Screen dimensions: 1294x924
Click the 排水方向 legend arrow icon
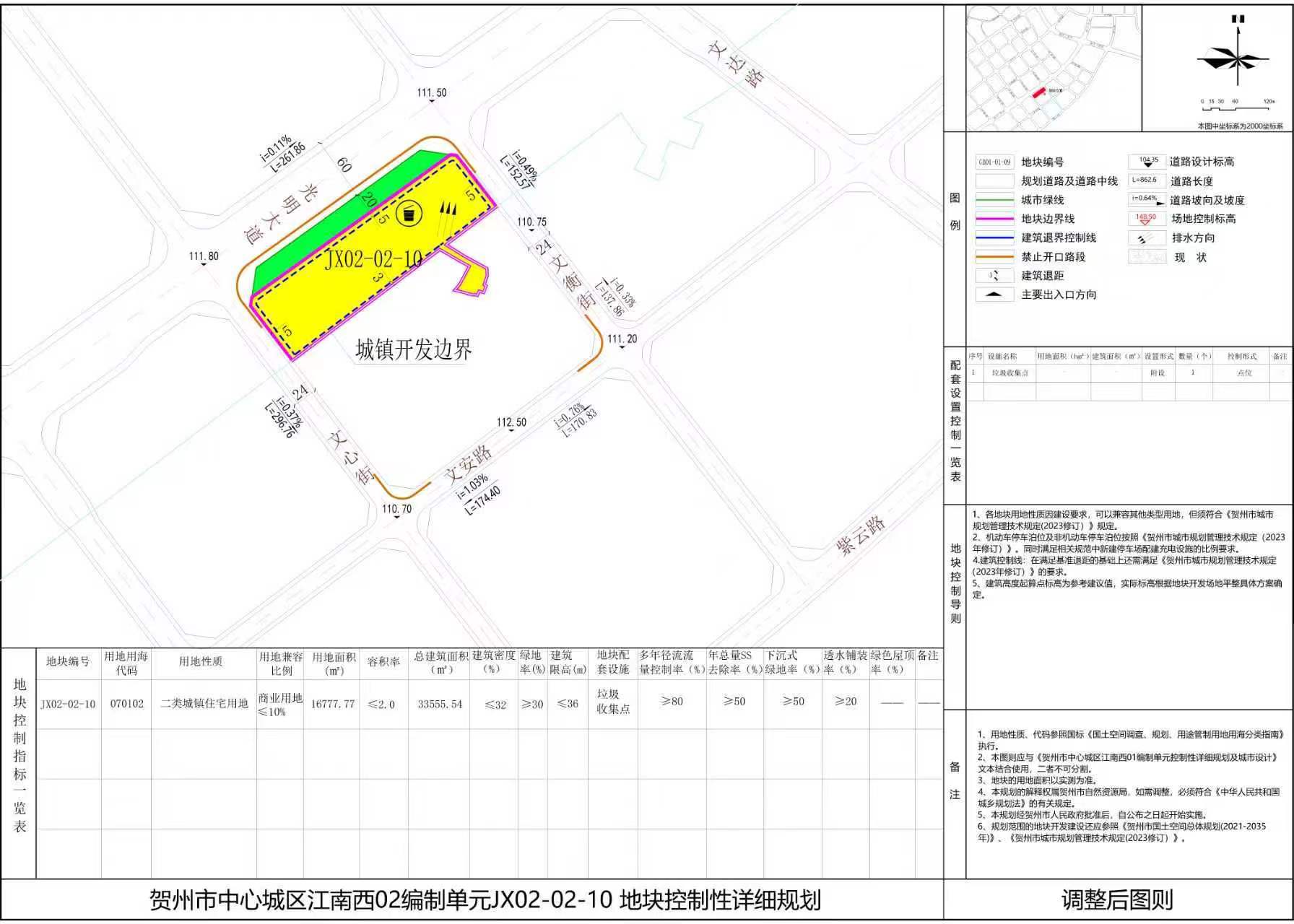(1146, 238)
